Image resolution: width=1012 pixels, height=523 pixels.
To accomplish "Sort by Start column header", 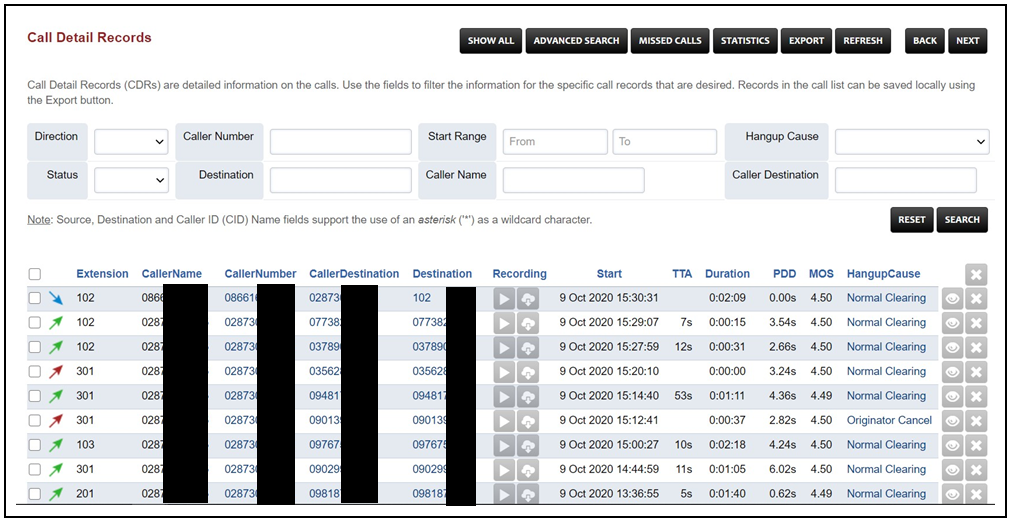I will click(x=609, y=274).
